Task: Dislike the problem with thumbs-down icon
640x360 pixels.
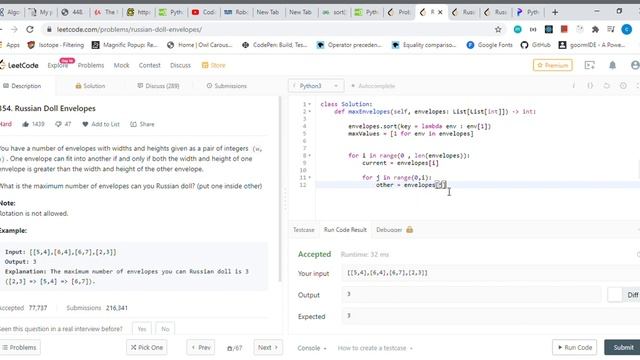Action: (58, 124)
